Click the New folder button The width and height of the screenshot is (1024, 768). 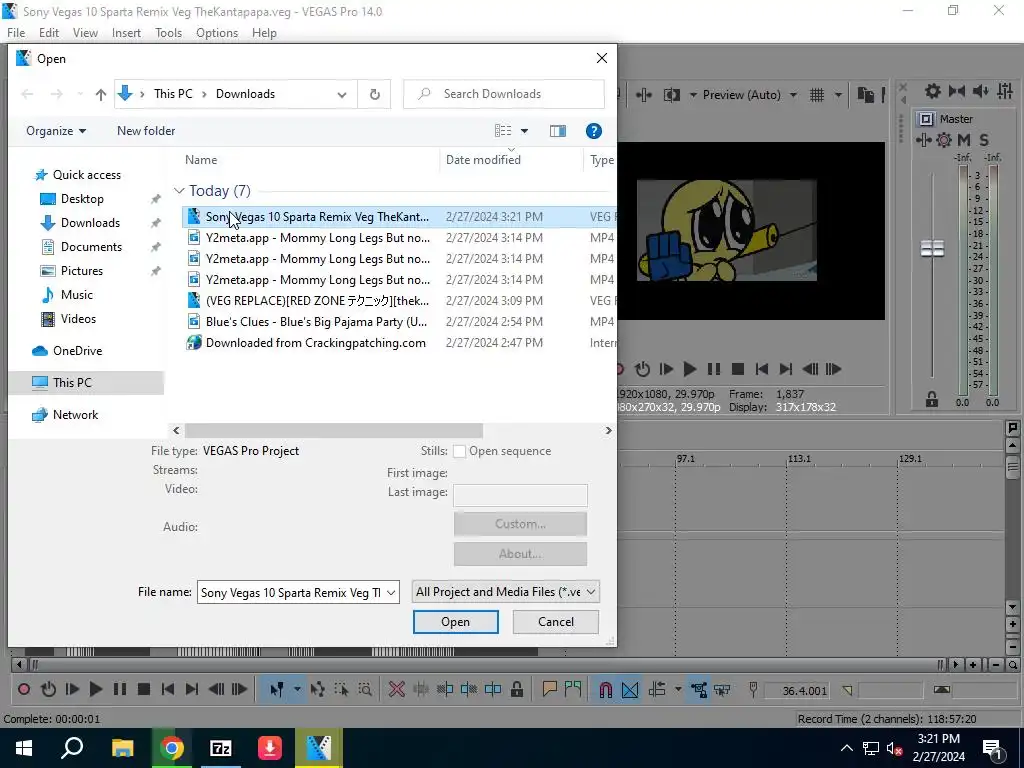146,131
